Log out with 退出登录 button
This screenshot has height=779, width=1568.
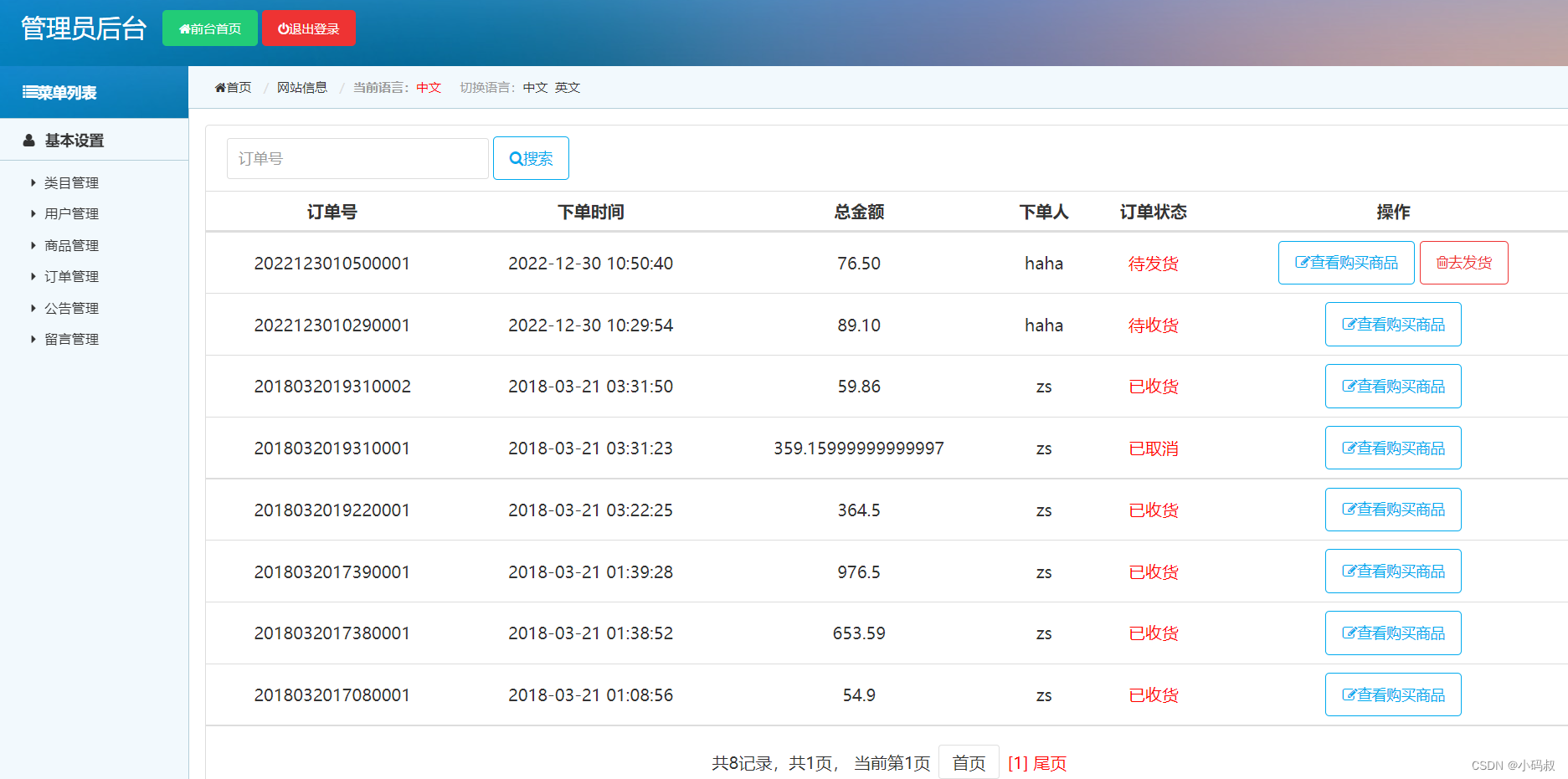[309, 28]
